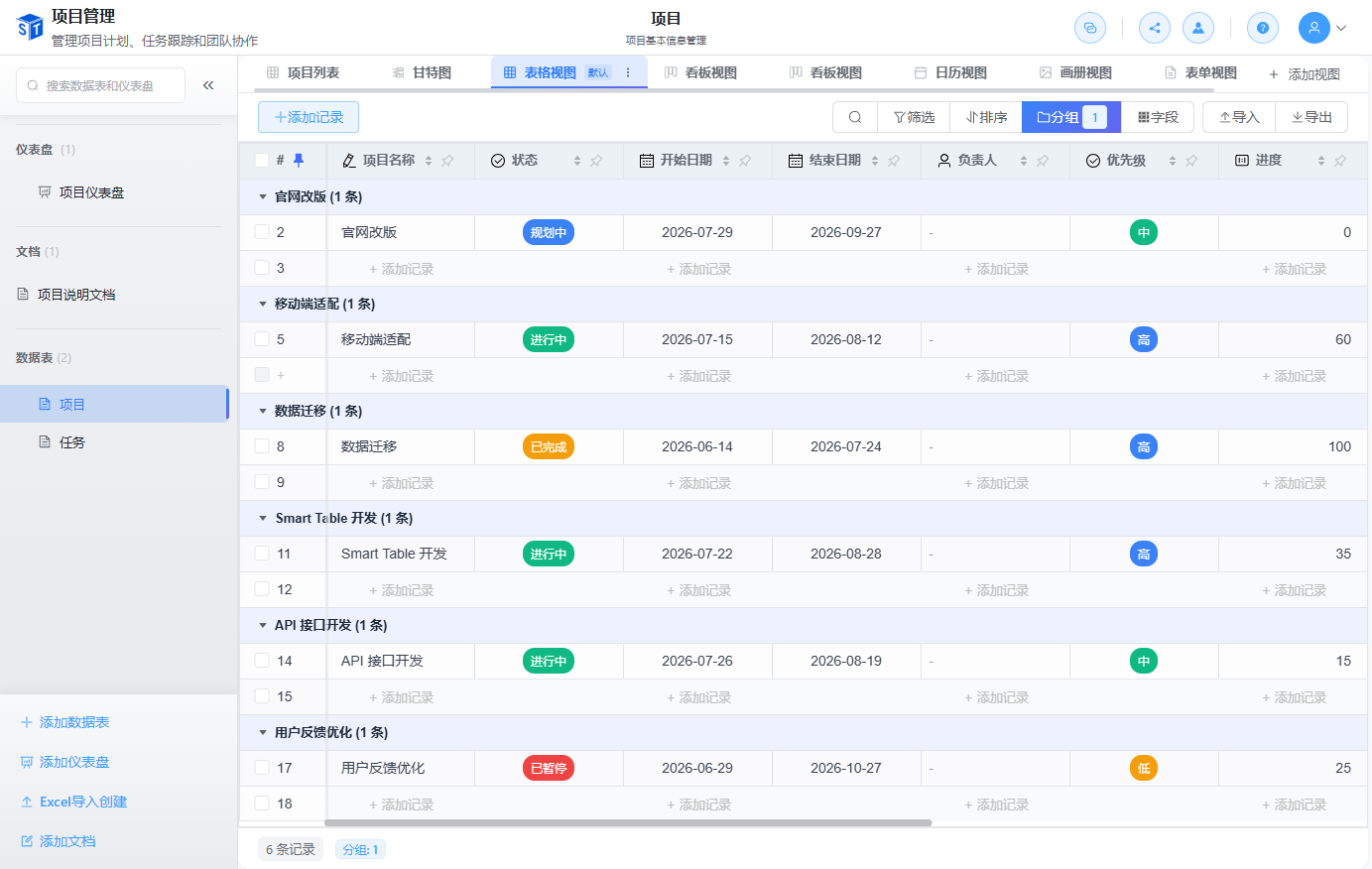Image resolution: width=1372 pixels, height=869 pixels.
Task: Open the user account dropdown chevron
Action: tap(1341, 28)
